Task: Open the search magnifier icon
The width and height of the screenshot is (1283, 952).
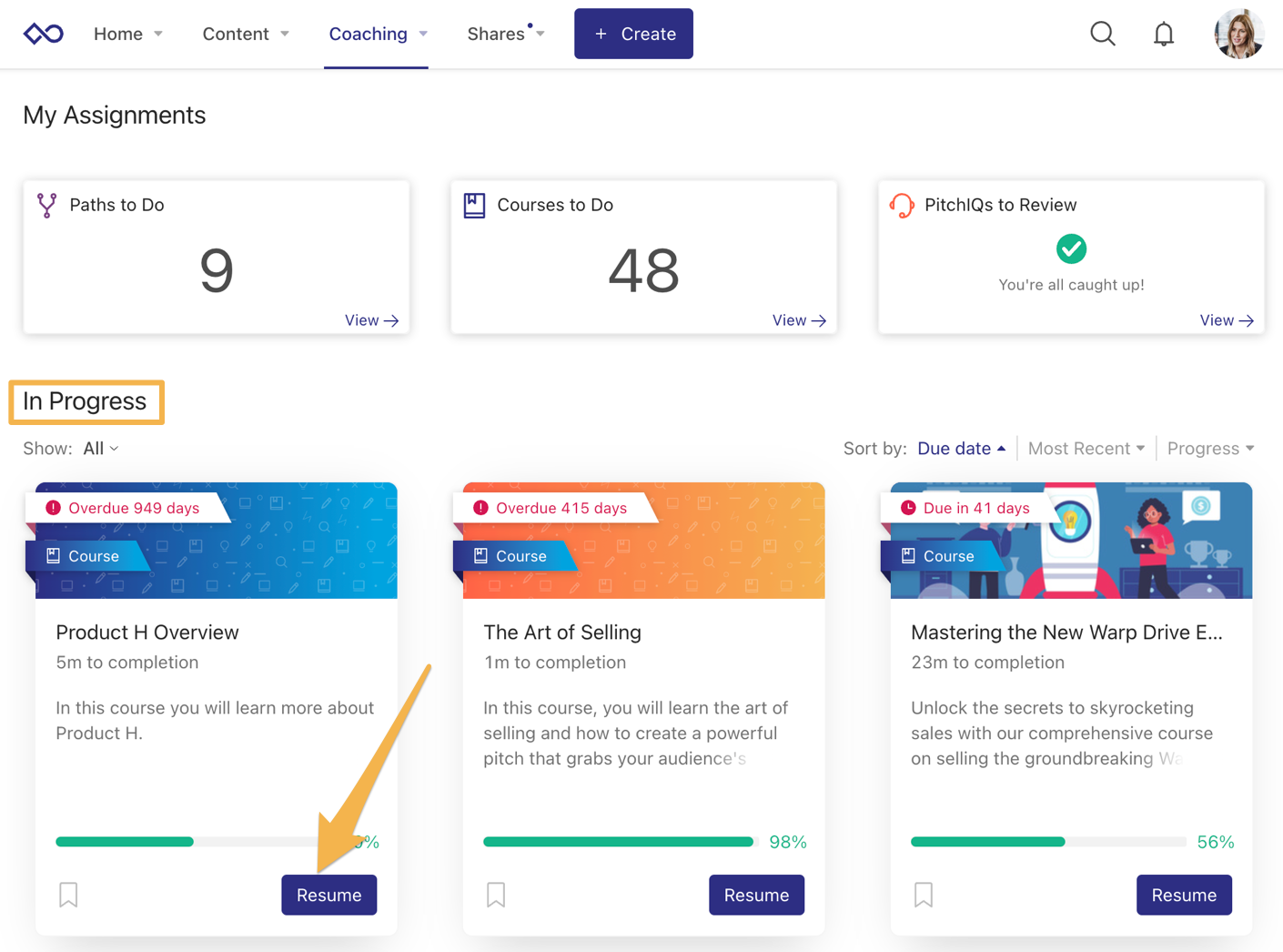Action: coord(1102,34)
